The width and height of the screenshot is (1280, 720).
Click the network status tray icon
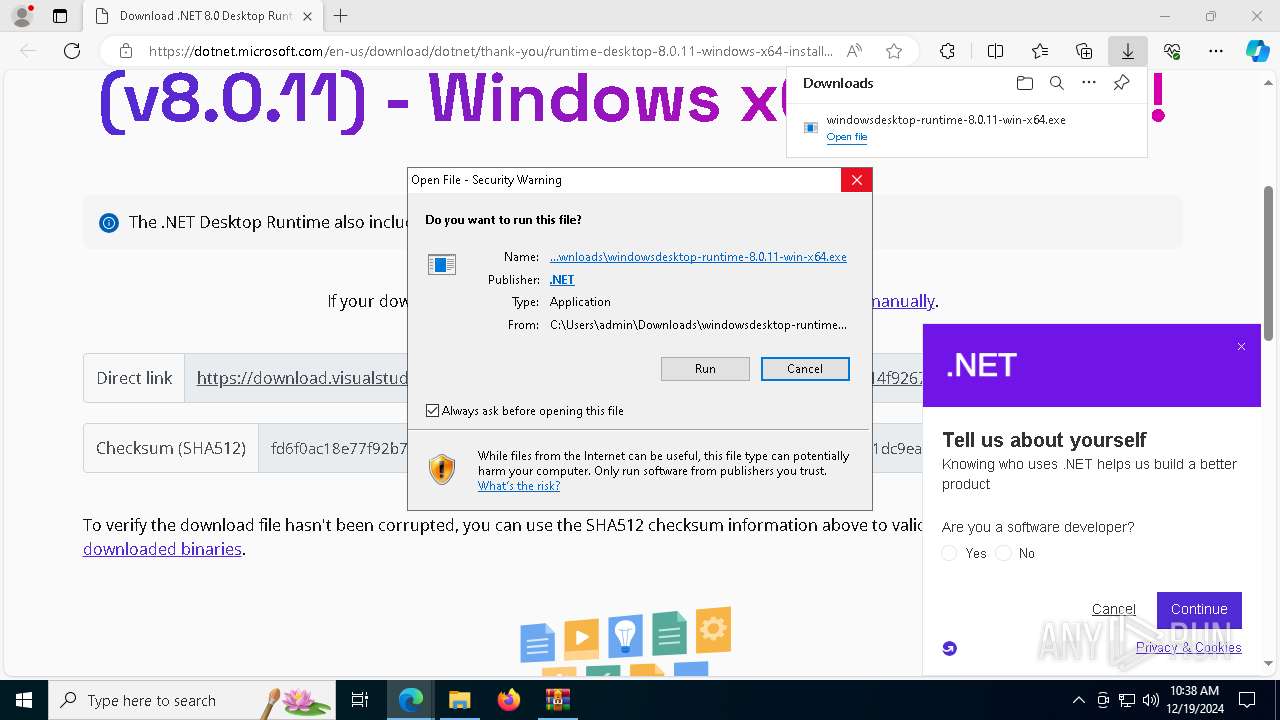(x=1127, y=700)
